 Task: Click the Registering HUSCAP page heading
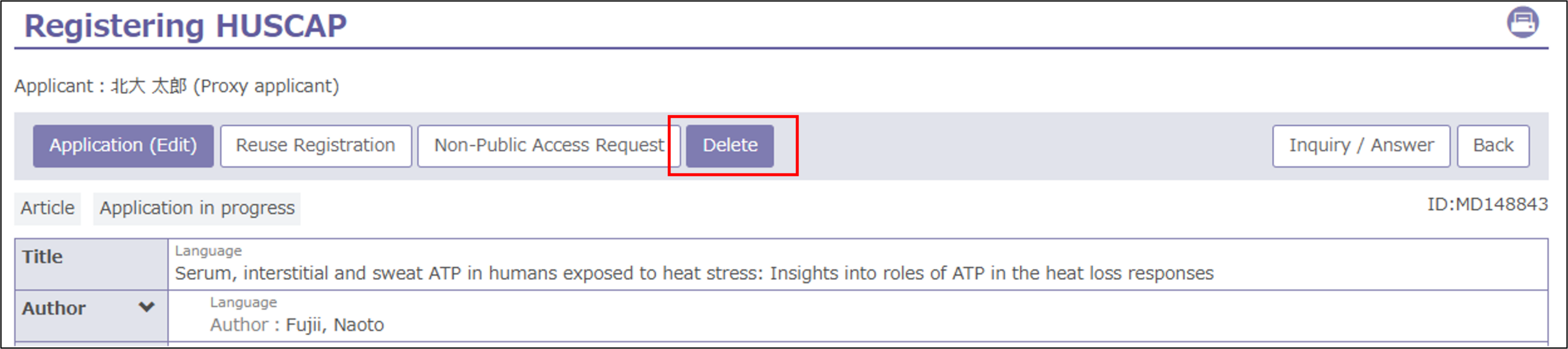(185, 26)
